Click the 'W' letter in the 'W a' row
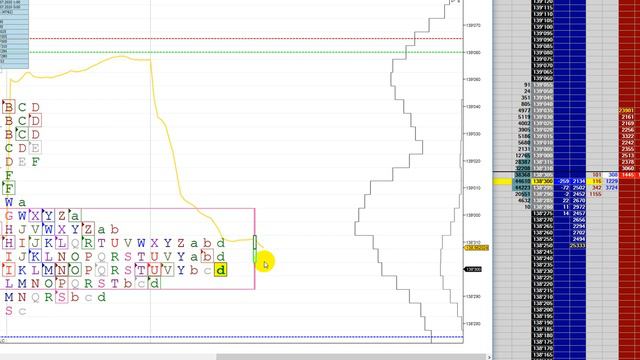The height and width of the screenshot is (360, 640). tap(9, 202)
